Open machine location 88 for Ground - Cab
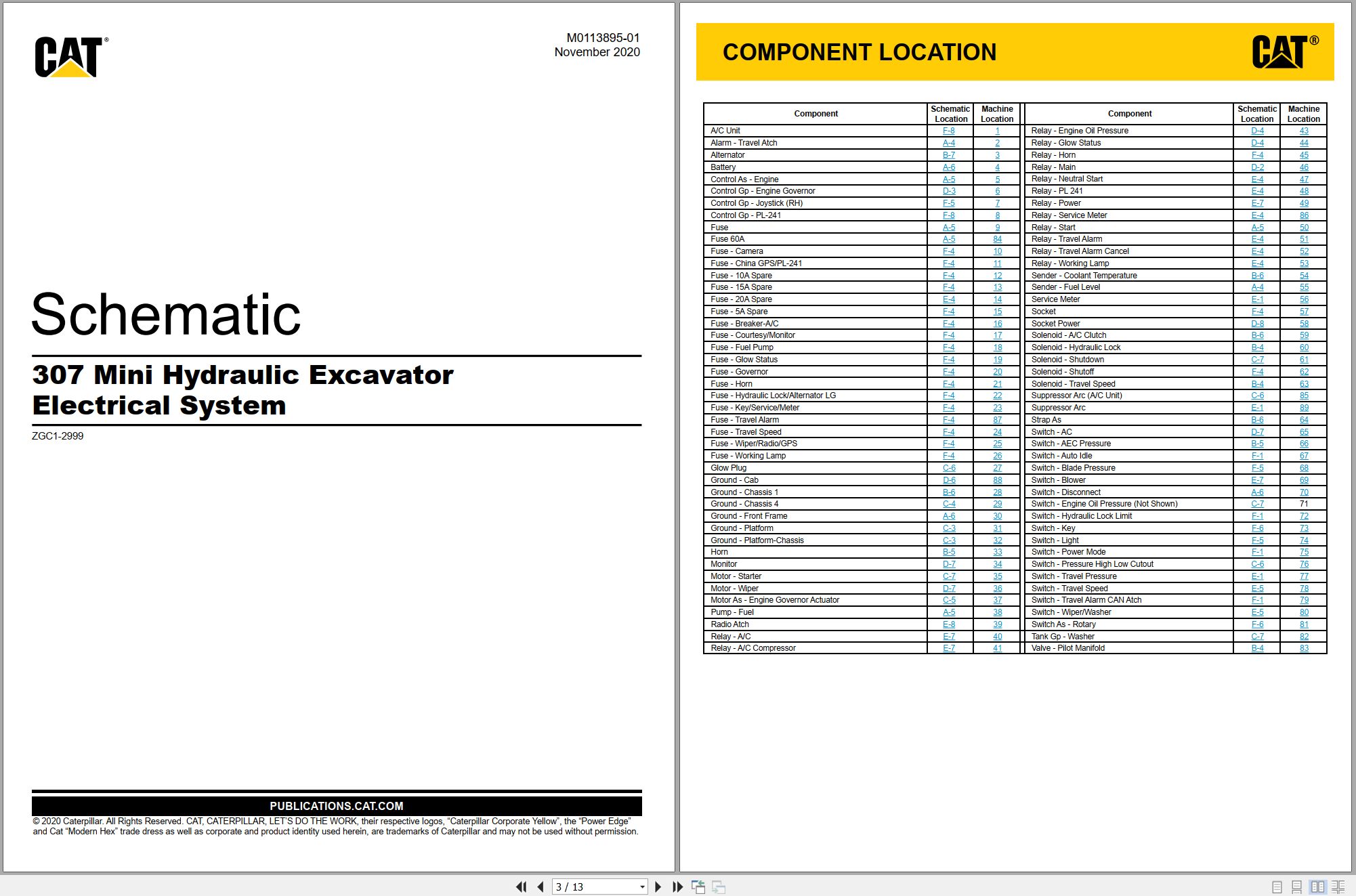This screenshot has width=1356, height=896. pos(997,480)
